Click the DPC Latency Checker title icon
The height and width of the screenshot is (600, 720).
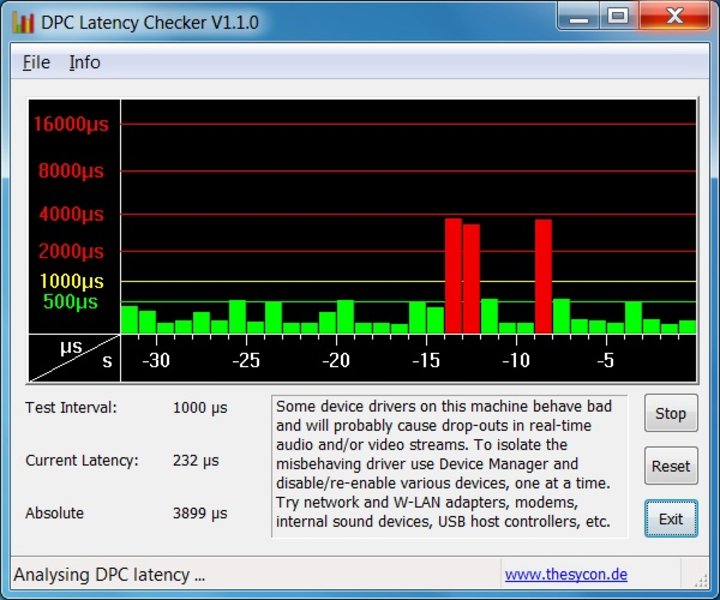pyautogui.click(x=23, y=22)
